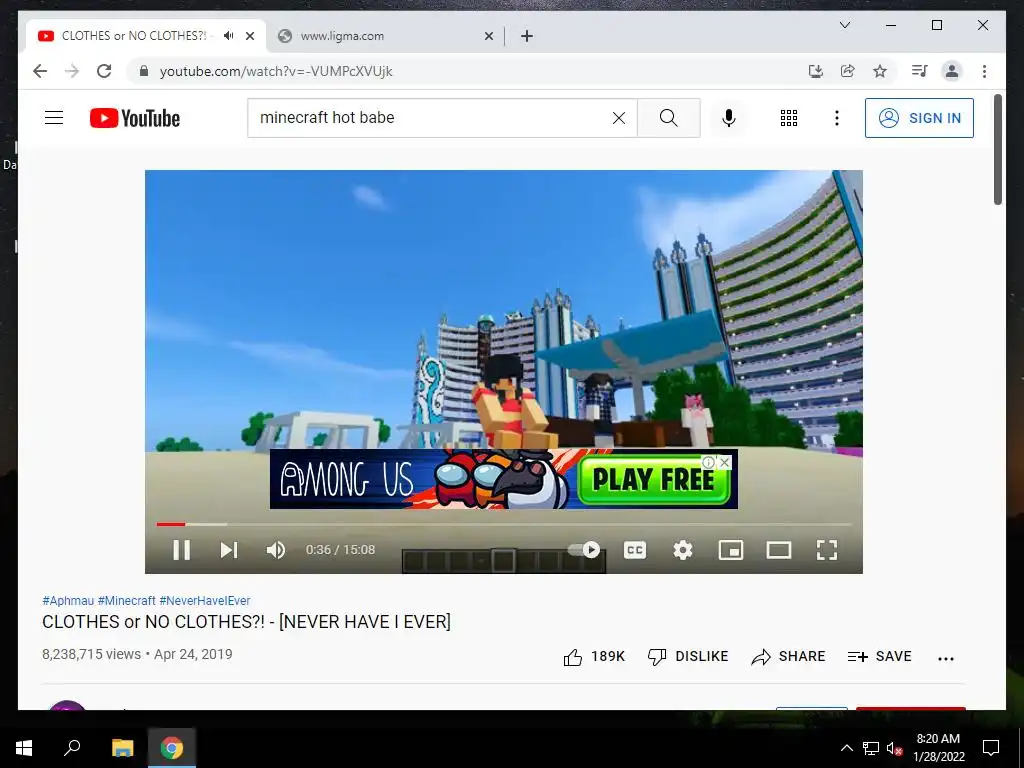Install YouTube app icon in address bar
Image resolution: width=1024 pixels, height=768 pixels.
816,71
